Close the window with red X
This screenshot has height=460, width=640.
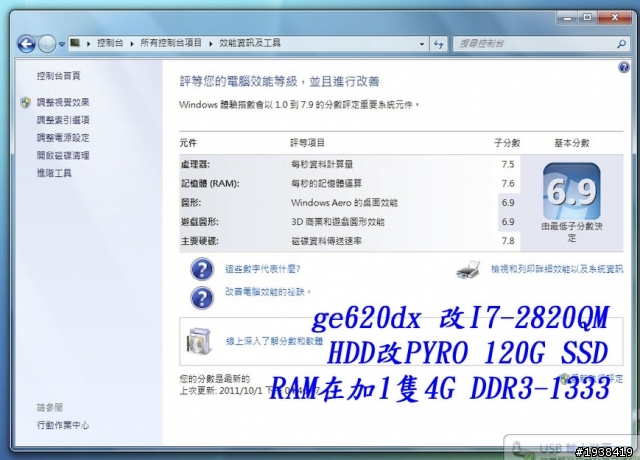(x=615, y=18)
